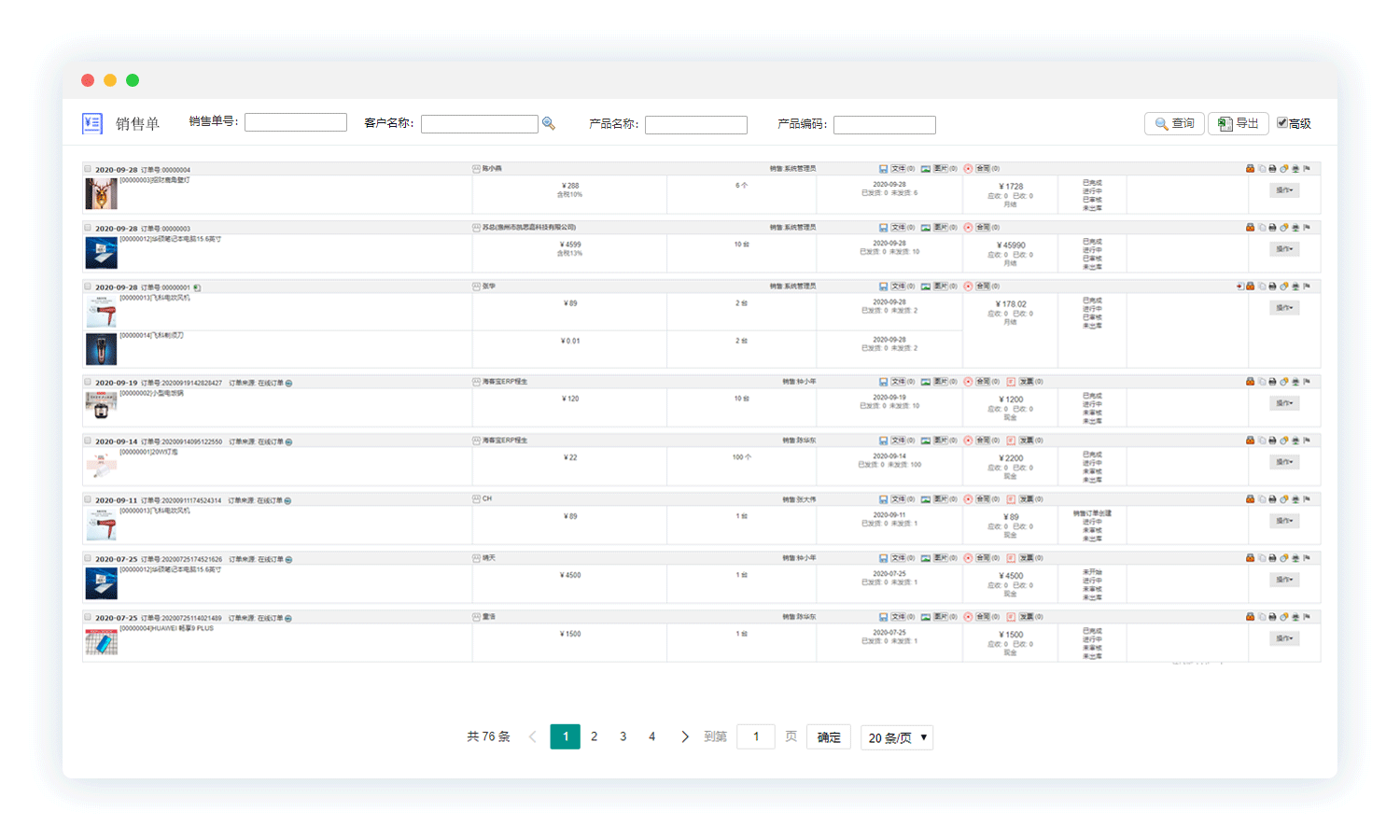Open 合同 contract for order 00000001

(x=982, y=287)
